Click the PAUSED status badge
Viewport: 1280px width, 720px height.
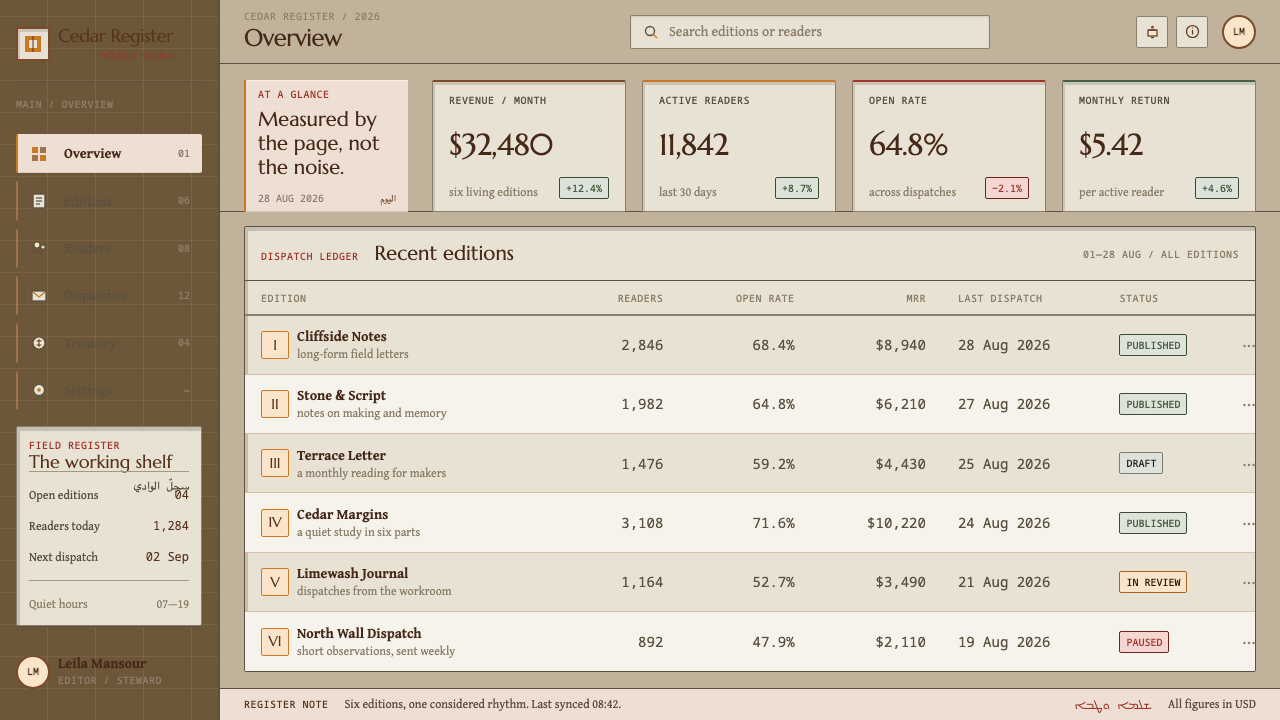[1144, 642]
